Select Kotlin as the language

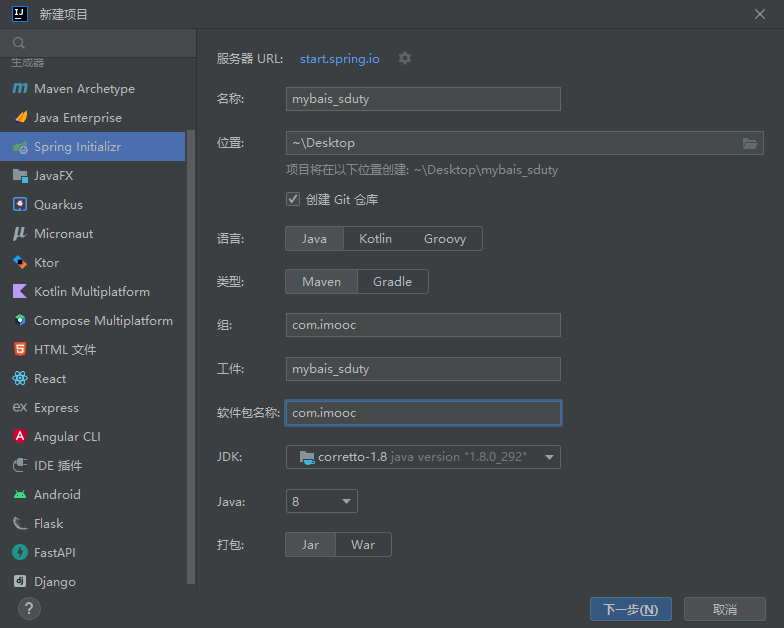point(376,238)
